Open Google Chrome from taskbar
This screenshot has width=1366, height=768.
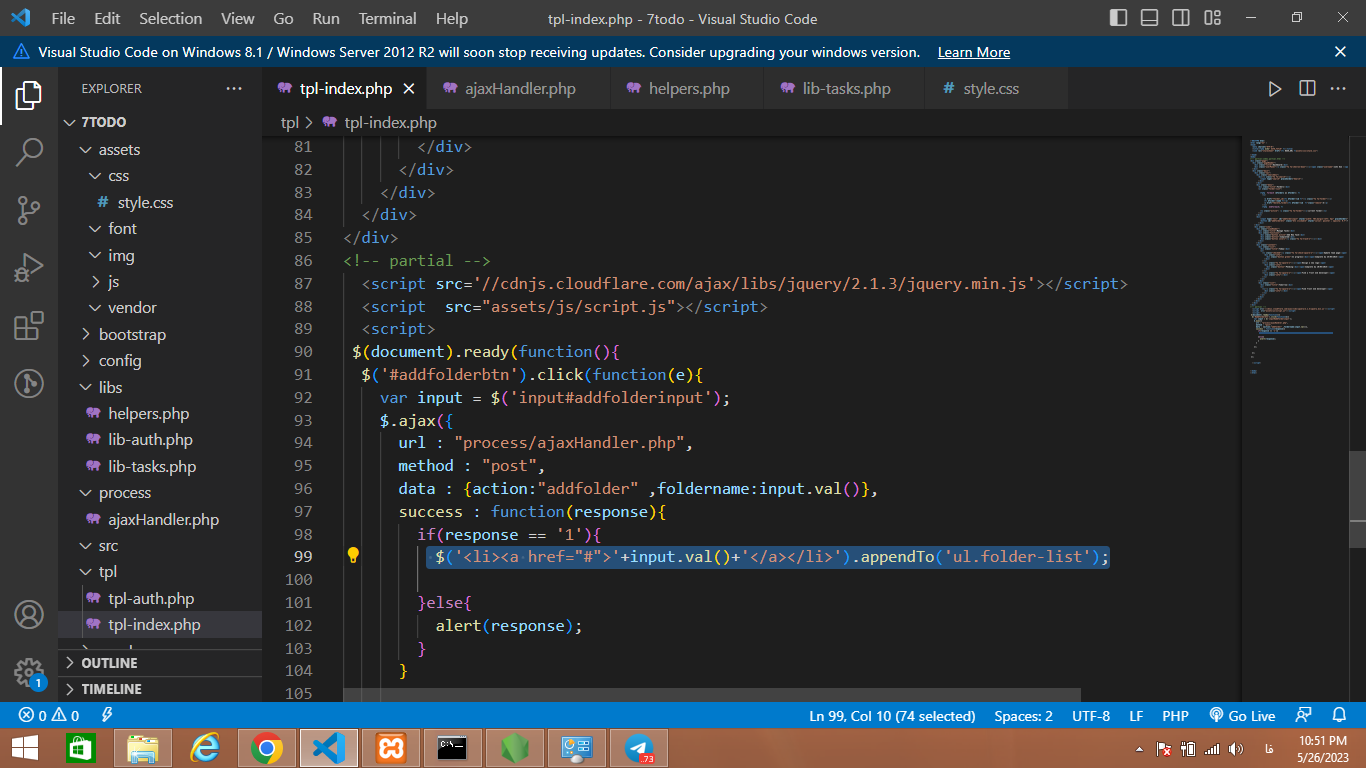pos(266,748)
